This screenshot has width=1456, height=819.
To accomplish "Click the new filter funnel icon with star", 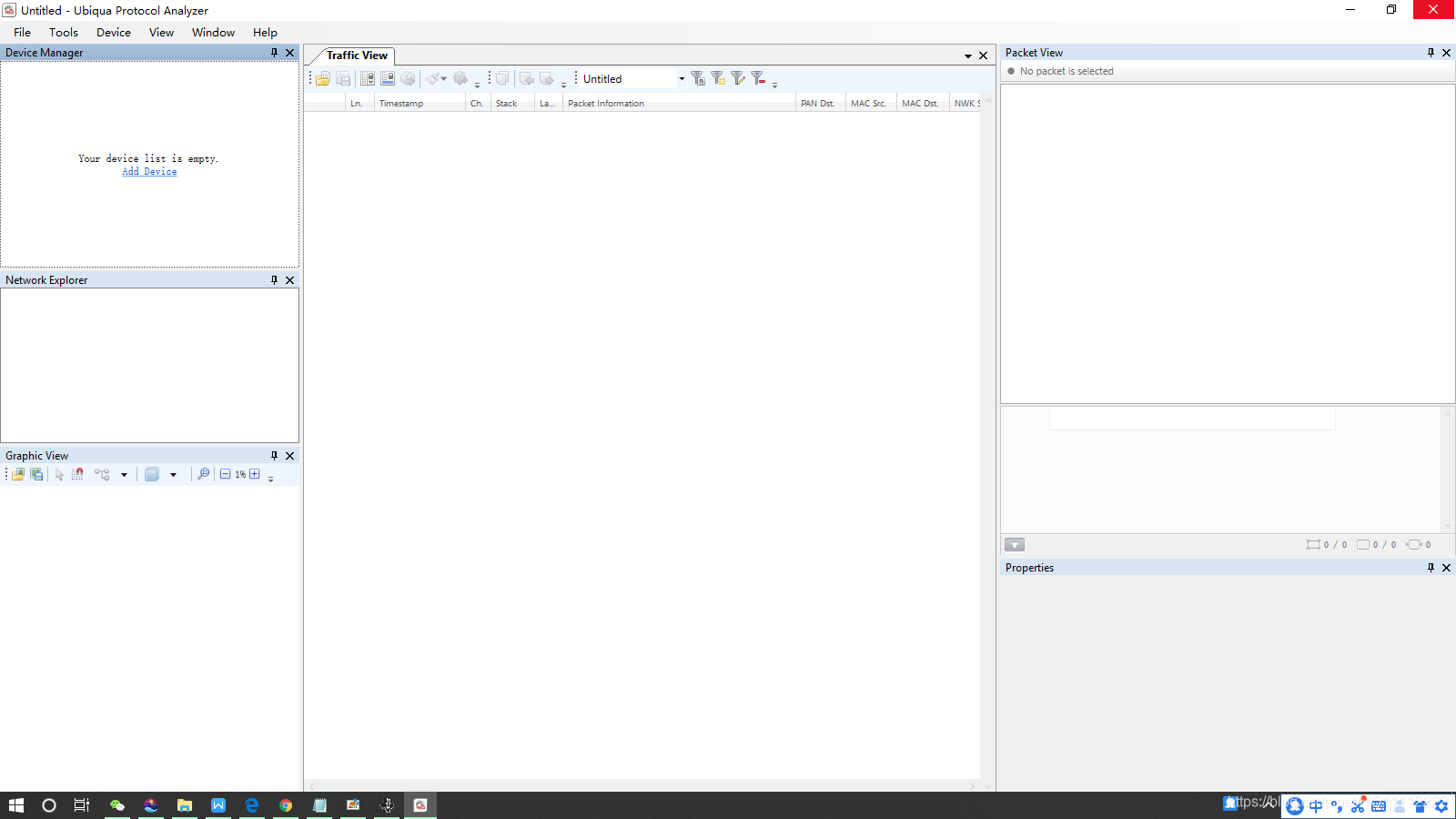I will [x=718, y=79].
